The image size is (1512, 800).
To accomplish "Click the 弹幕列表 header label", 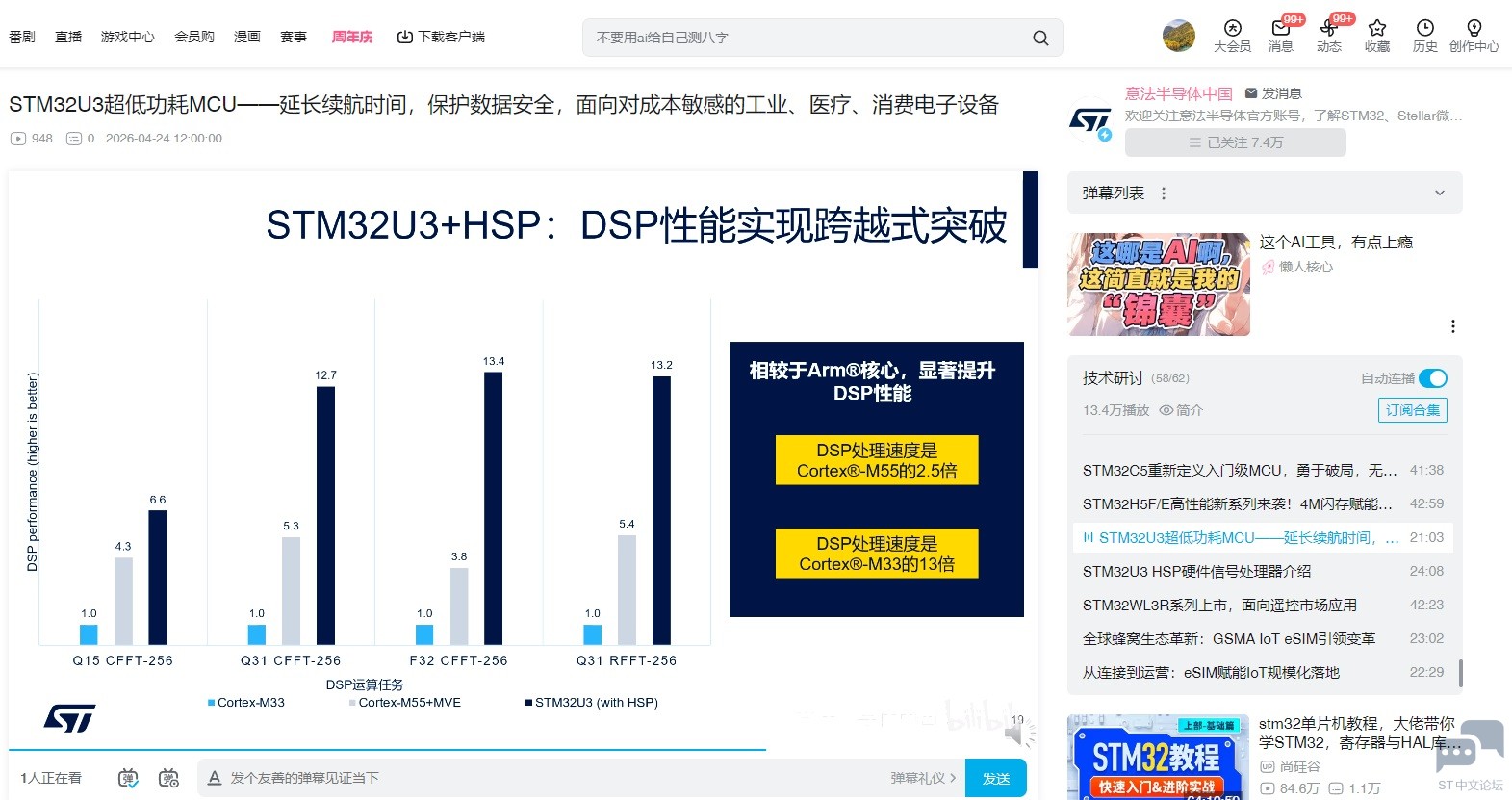I will pos(1114,193).
